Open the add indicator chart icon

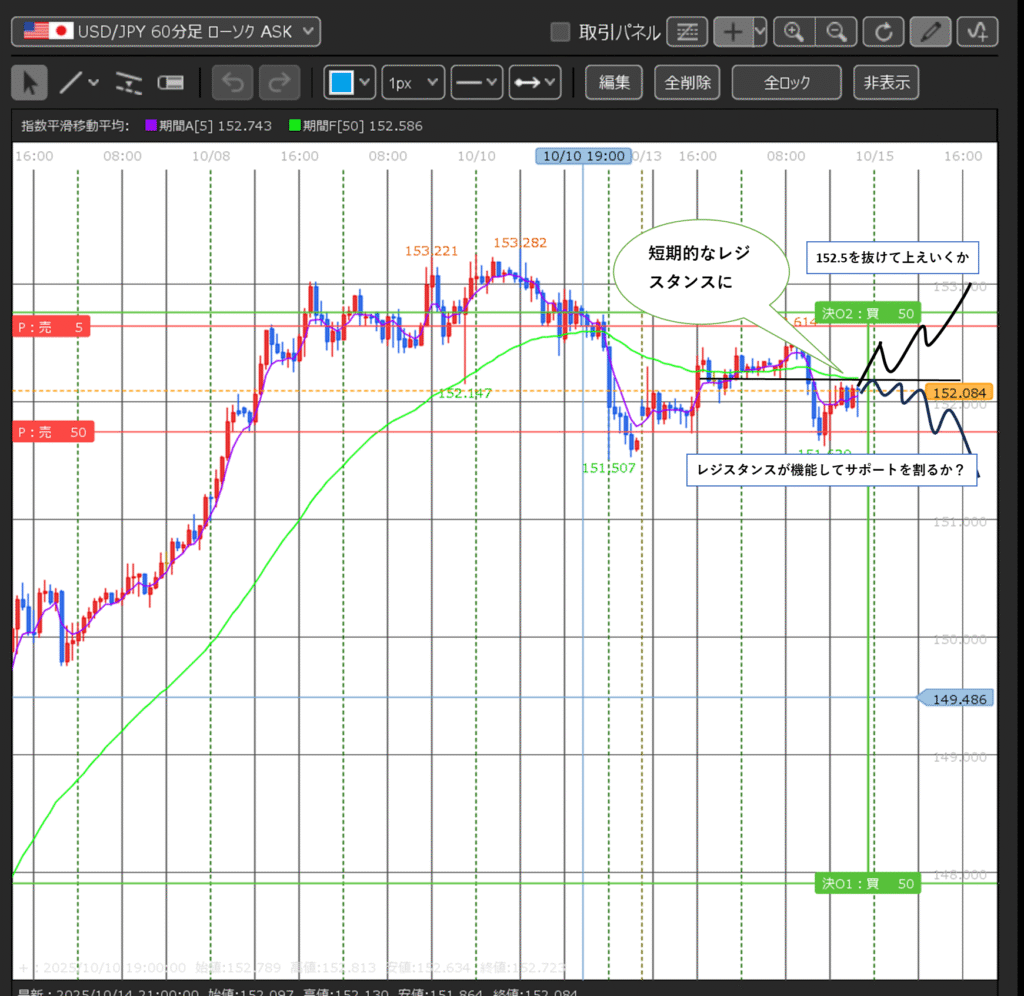(977, 32)
